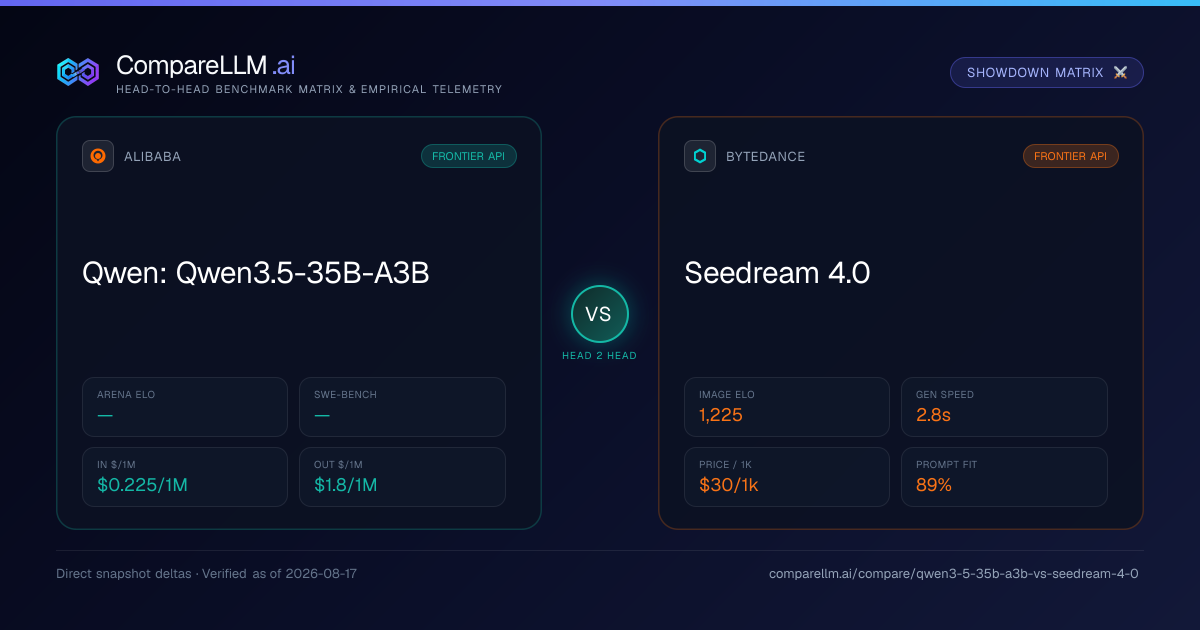Click the Price / 1K $30/1k tile

click(x=787, y=477)
